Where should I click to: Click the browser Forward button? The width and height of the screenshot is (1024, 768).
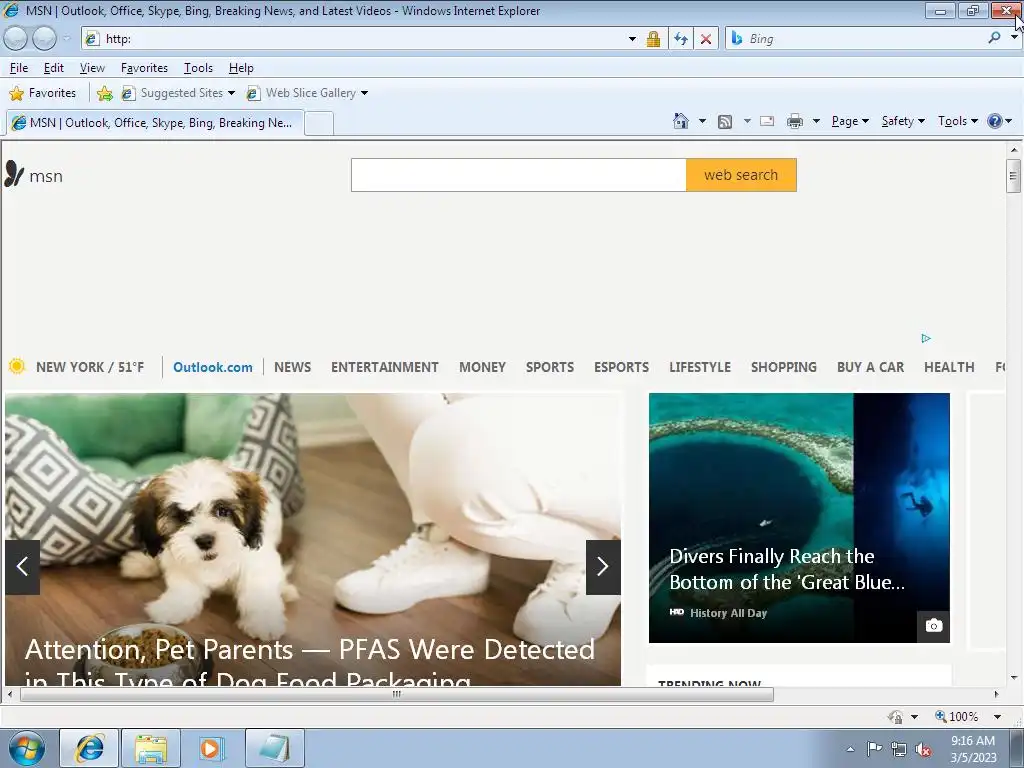[44, 39]
